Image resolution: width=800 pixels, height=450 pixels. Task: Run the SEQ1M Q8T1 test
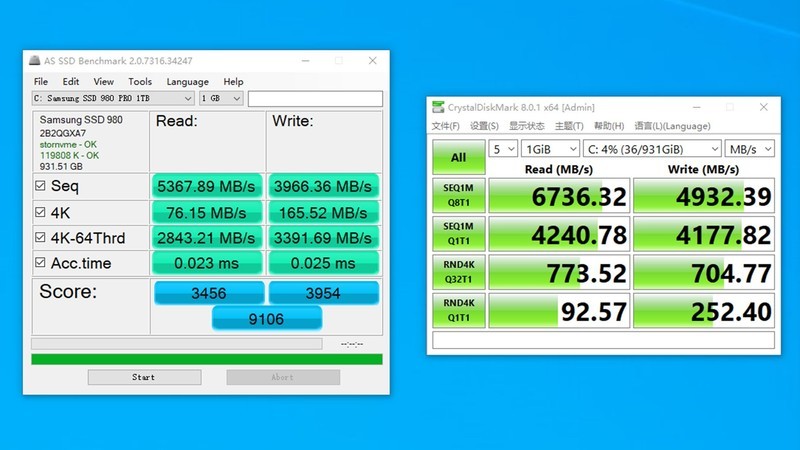pyautogui.click(x=459, y=195)
